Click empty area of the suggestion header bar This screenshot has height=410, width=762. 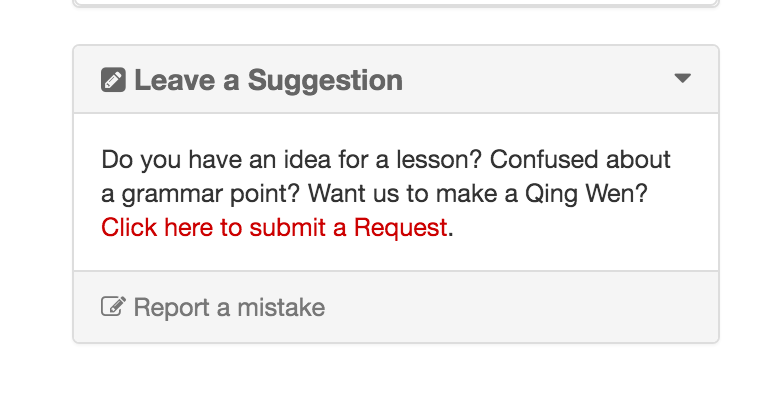pyautogui.click(x=540, y=80)
